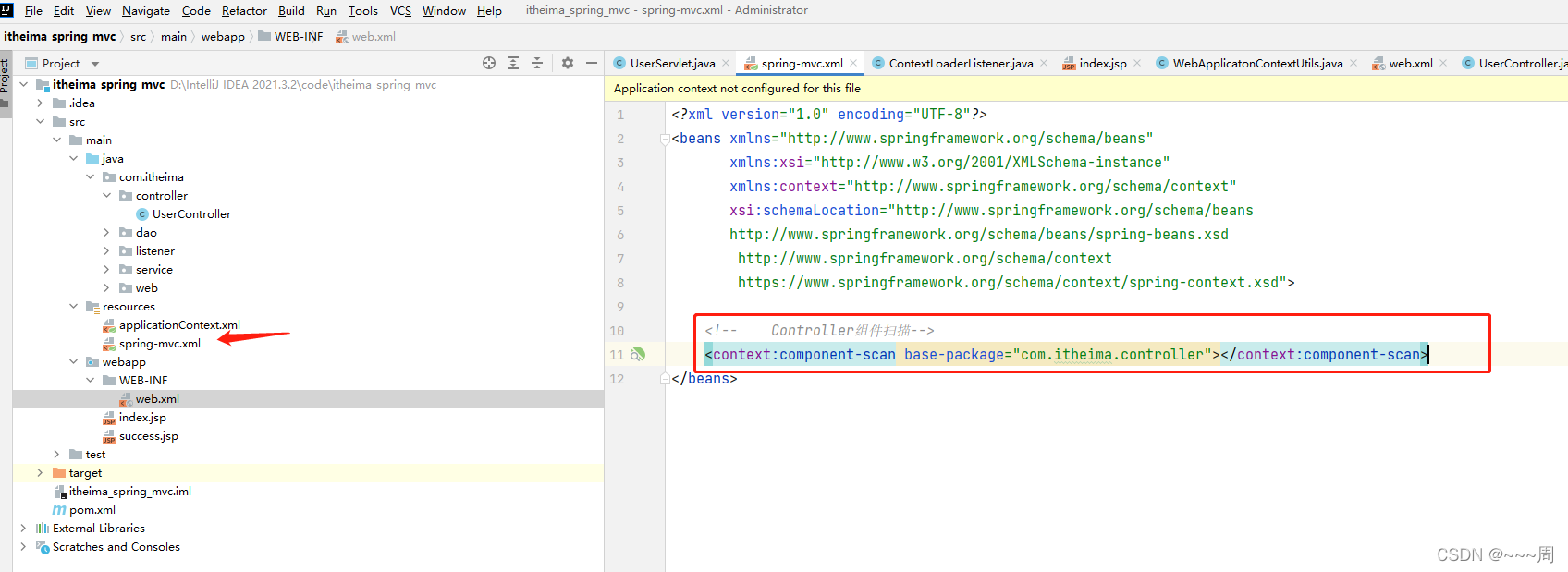Open the Navigate menu
The image size is (1568, 572).
(146, 10)
